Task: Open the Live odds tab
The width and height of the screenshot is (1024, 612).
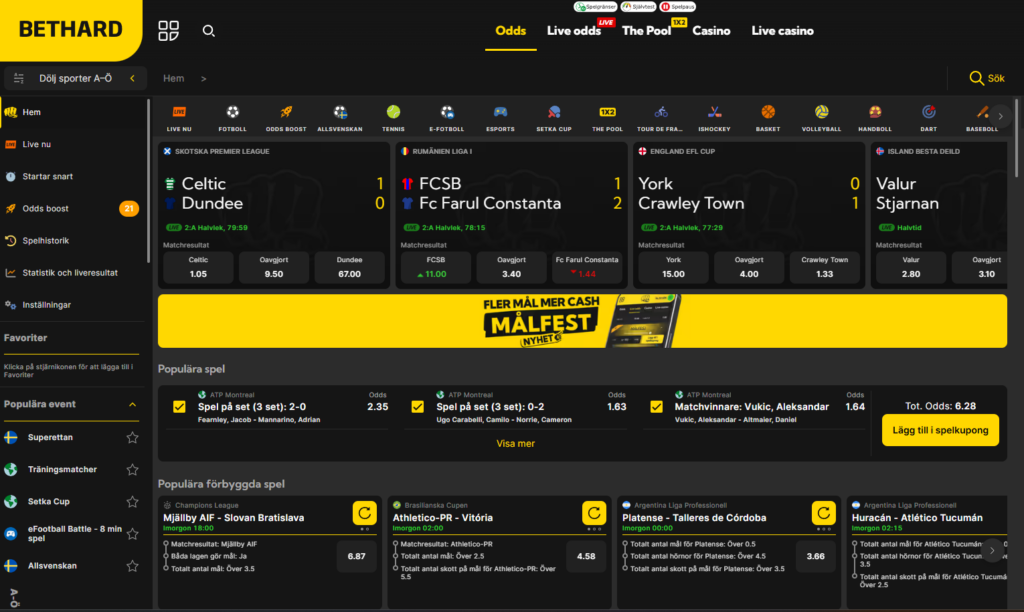Action: click(573, 31)
